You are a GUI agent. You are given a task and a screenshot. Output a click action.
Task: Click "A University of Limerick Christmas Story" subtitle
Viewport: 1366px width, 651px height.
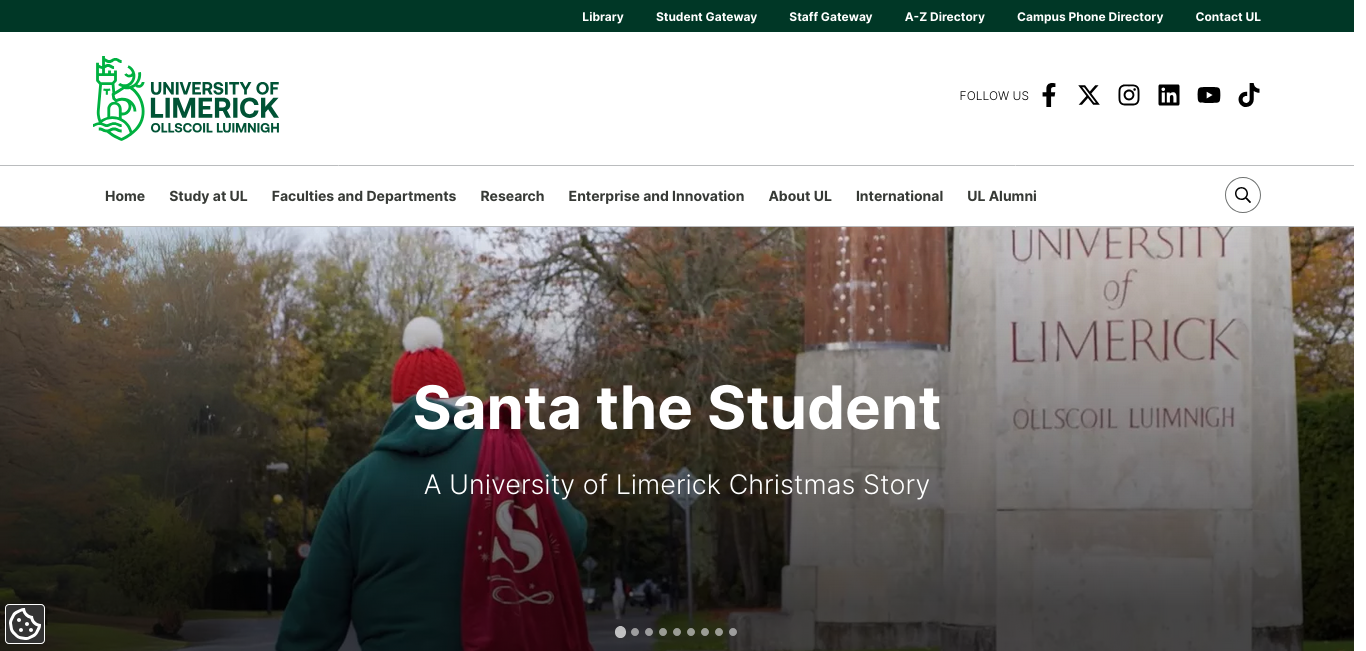(x=677, y=485)
